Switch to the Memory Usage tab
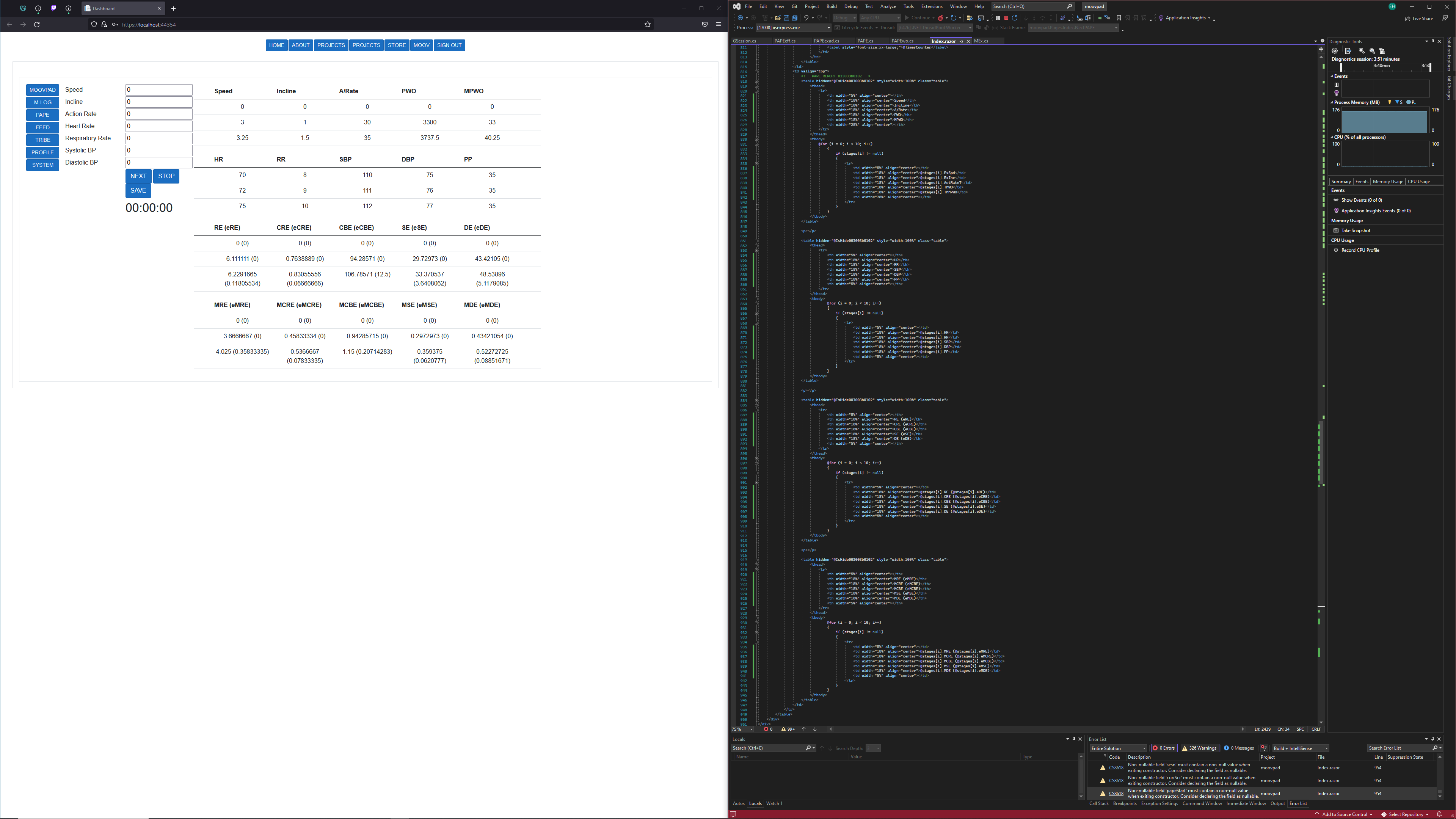Image resolution: width=1456 pixels, height=819 pixels. coord(1388,182)
